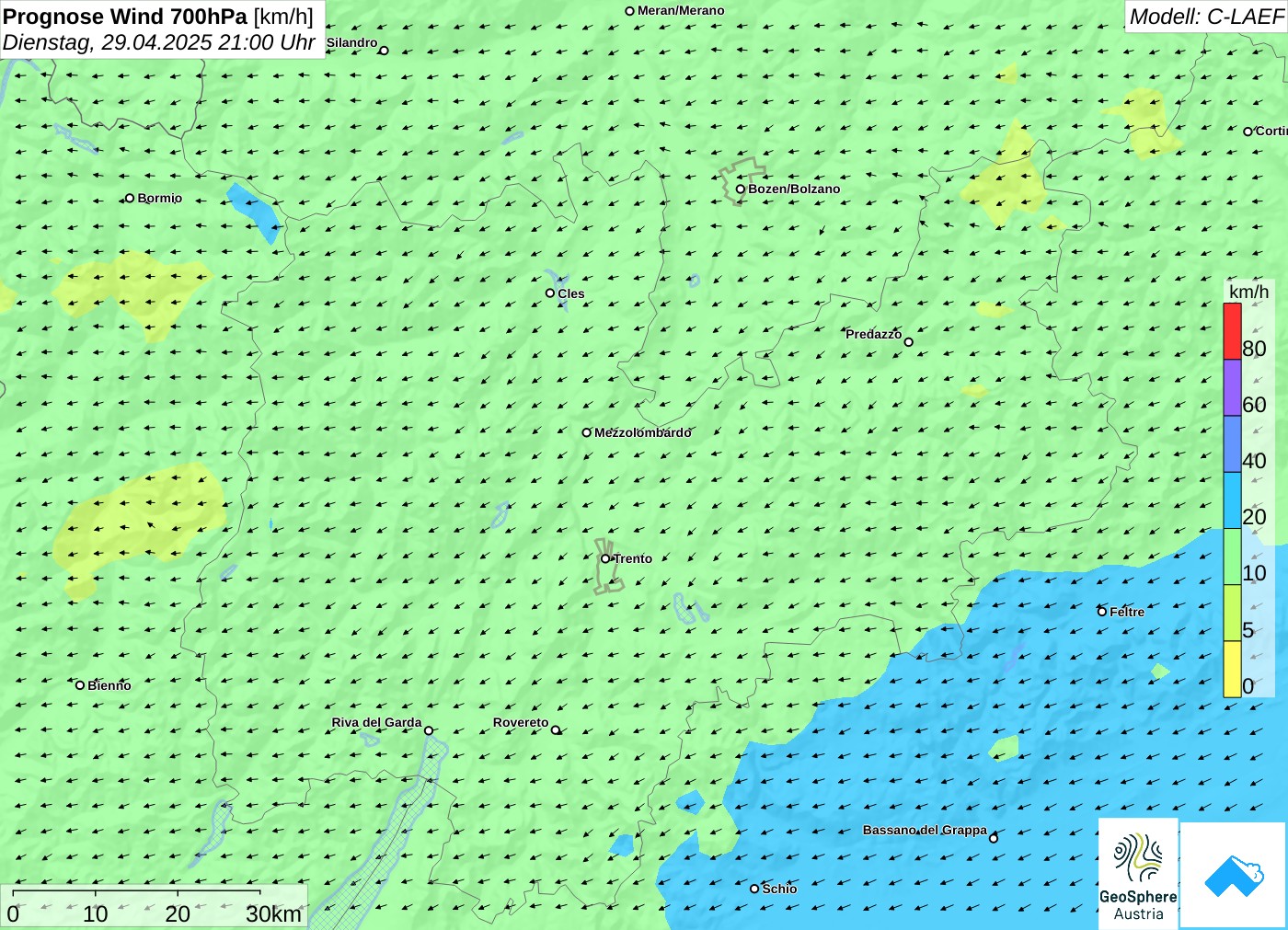Click the Trento city marker
1288x930 pixels.
click(605, 558)
